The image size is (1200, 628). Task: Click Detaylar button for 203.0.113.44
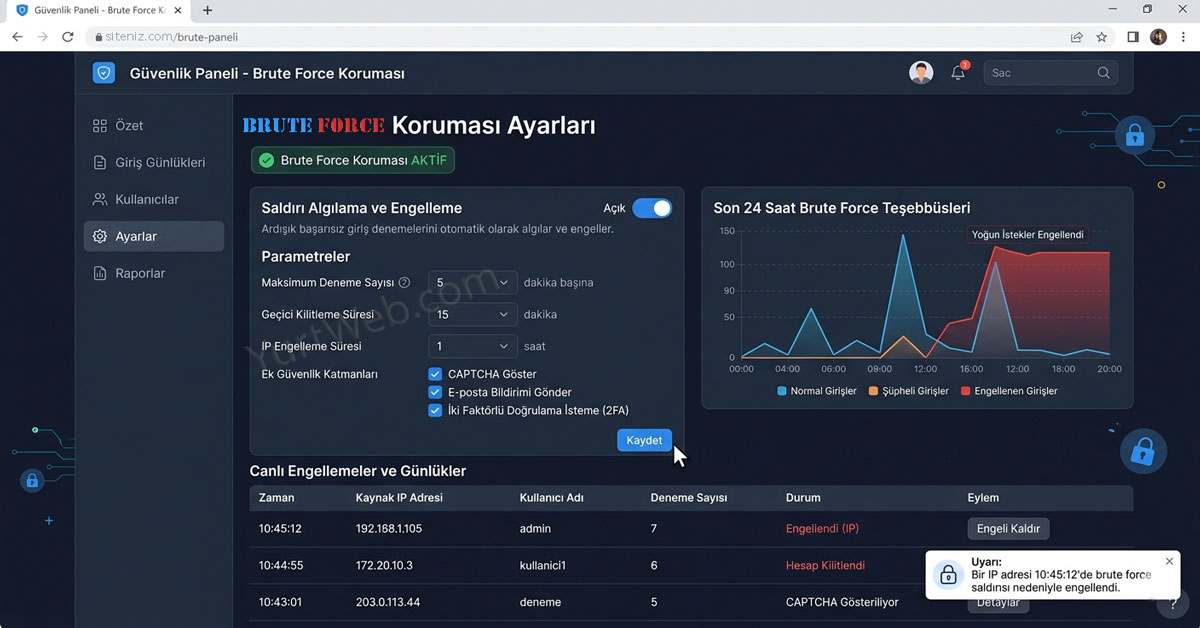point(998,603)
